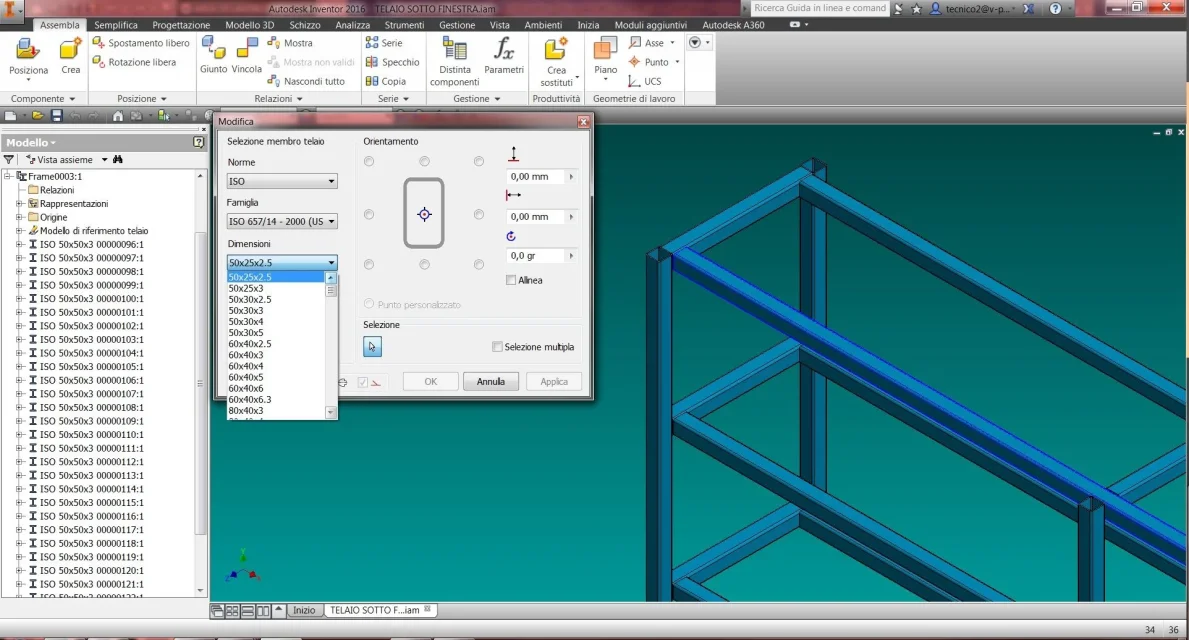Select top-left orientation radio button
This screenshot has height=640, width=1189.
coord(369,161)
